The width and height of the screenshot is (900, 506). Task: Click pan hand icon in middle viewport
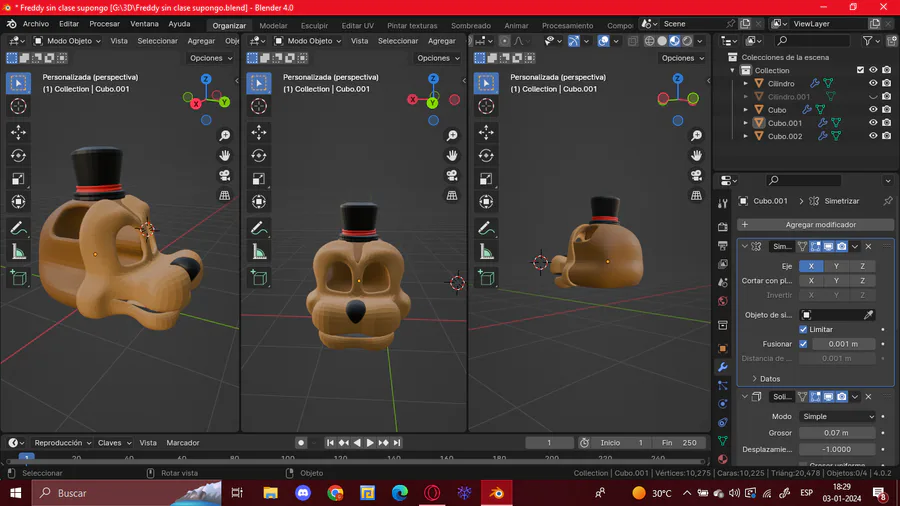(452, 155)
